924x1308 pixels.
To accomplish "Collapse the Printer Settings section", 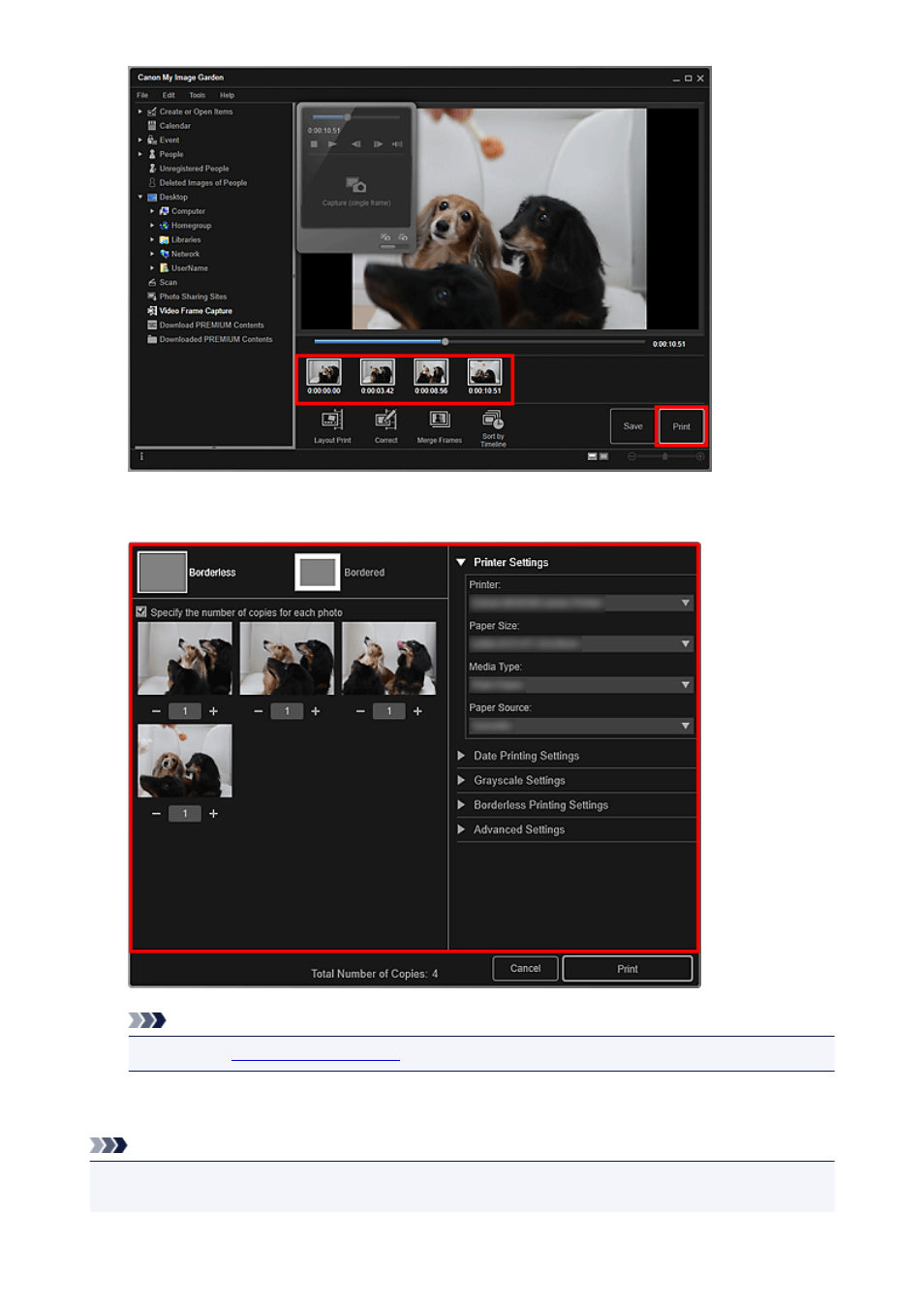I will click(x=461, y=562).
